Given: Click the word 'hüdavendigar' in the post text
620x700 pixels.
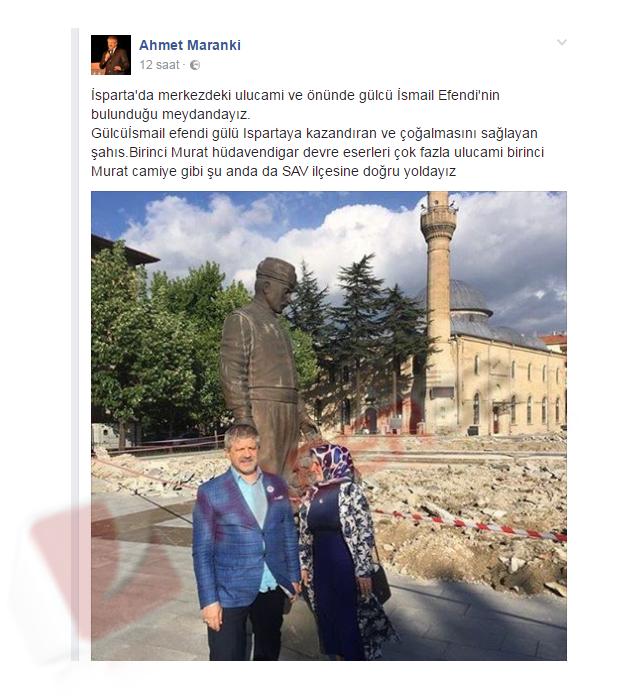Looking at the screenshot, I should pyautogui.click(x=250, y=153).
